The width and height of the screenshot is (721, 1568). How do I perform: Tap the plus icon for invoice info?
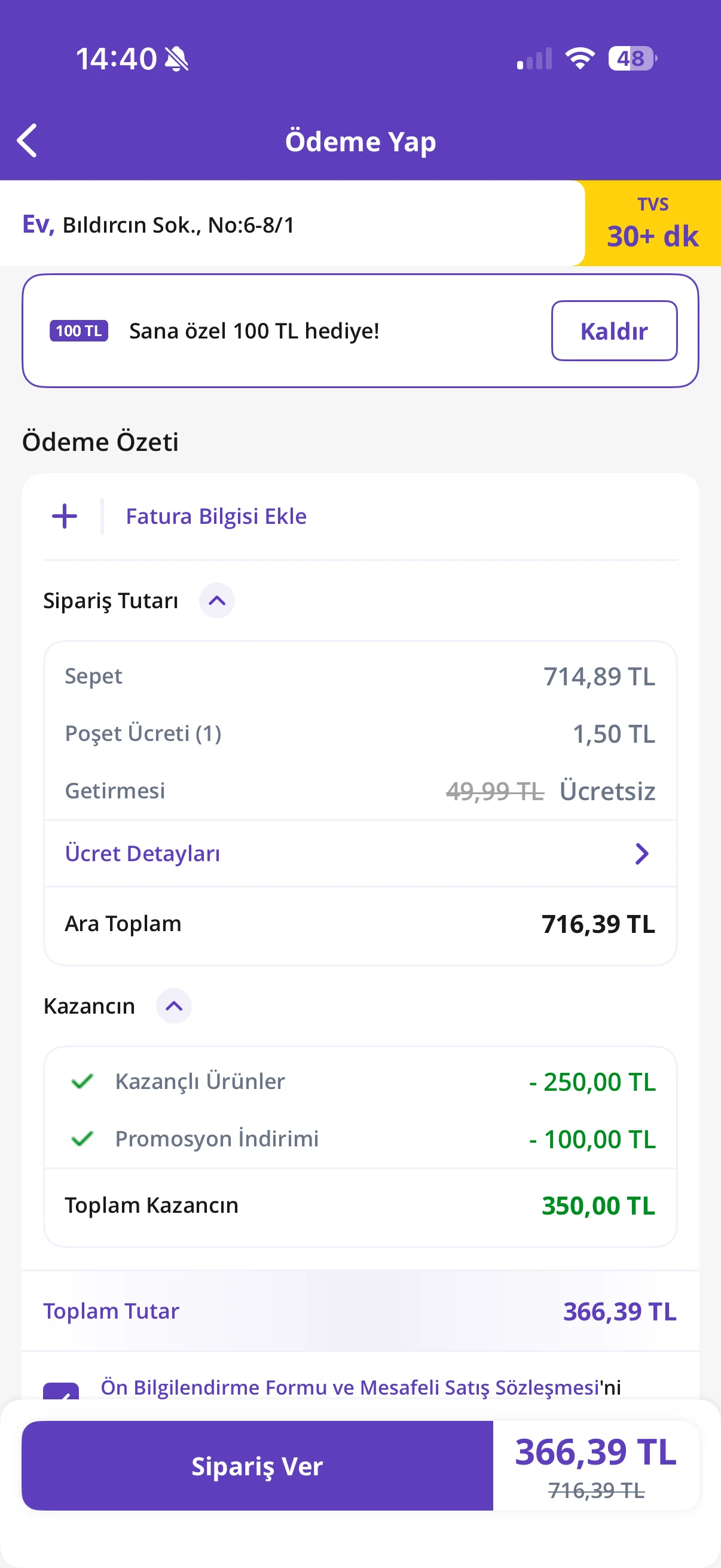(65, 516)
